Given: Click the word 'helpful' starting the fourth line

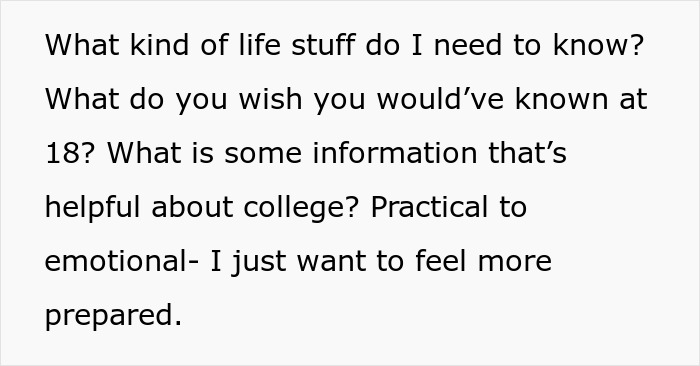Looking at the screenshot, I should tap(92, 207).
